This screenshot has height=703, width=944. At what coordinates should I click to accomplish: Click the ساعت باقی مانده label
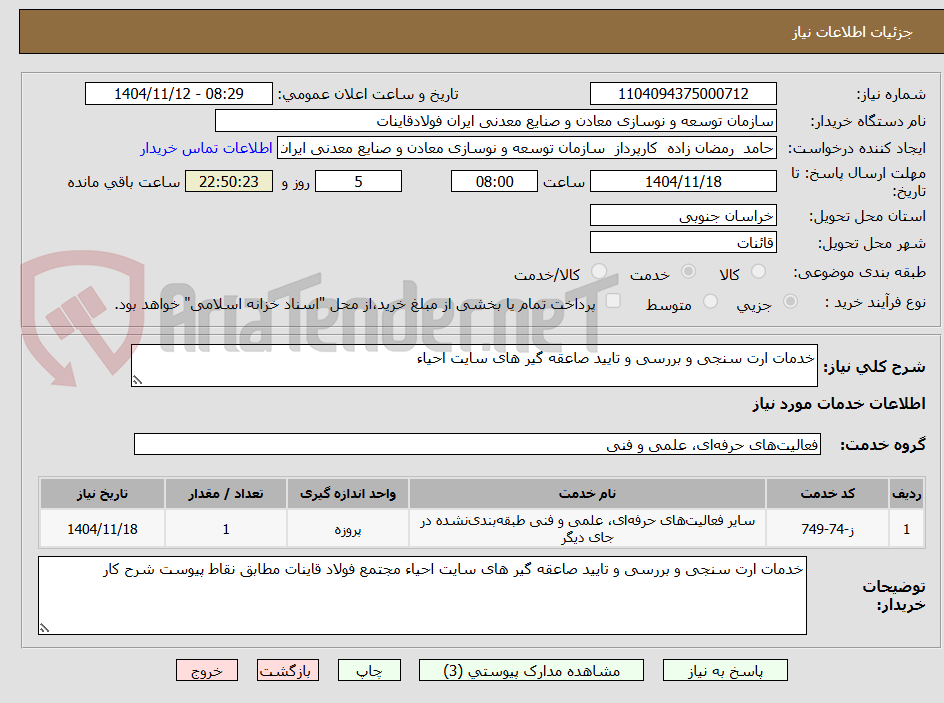pos(123,182)
